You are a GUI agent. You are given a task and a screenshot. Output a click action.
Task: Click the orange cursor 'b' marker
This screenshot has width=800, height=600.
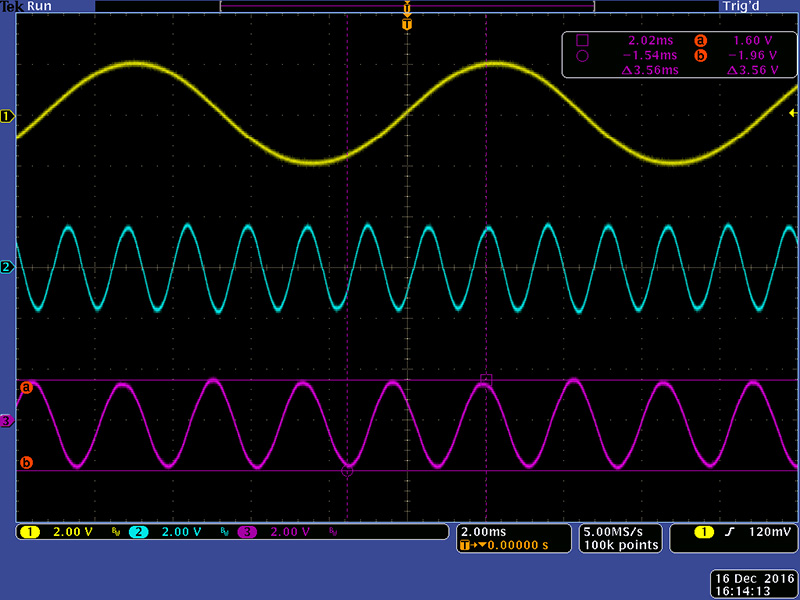[x=27, y=462]
